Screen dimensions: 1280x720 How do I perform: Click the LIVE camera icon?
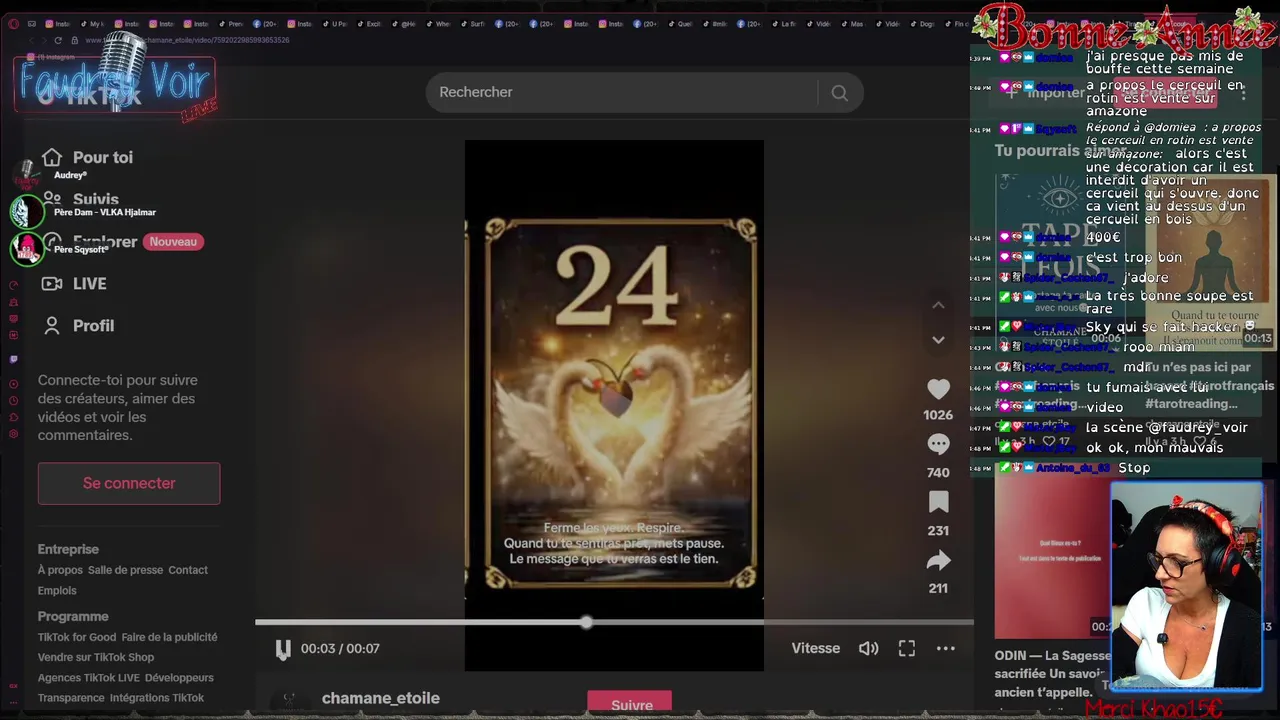click(52, 284)
